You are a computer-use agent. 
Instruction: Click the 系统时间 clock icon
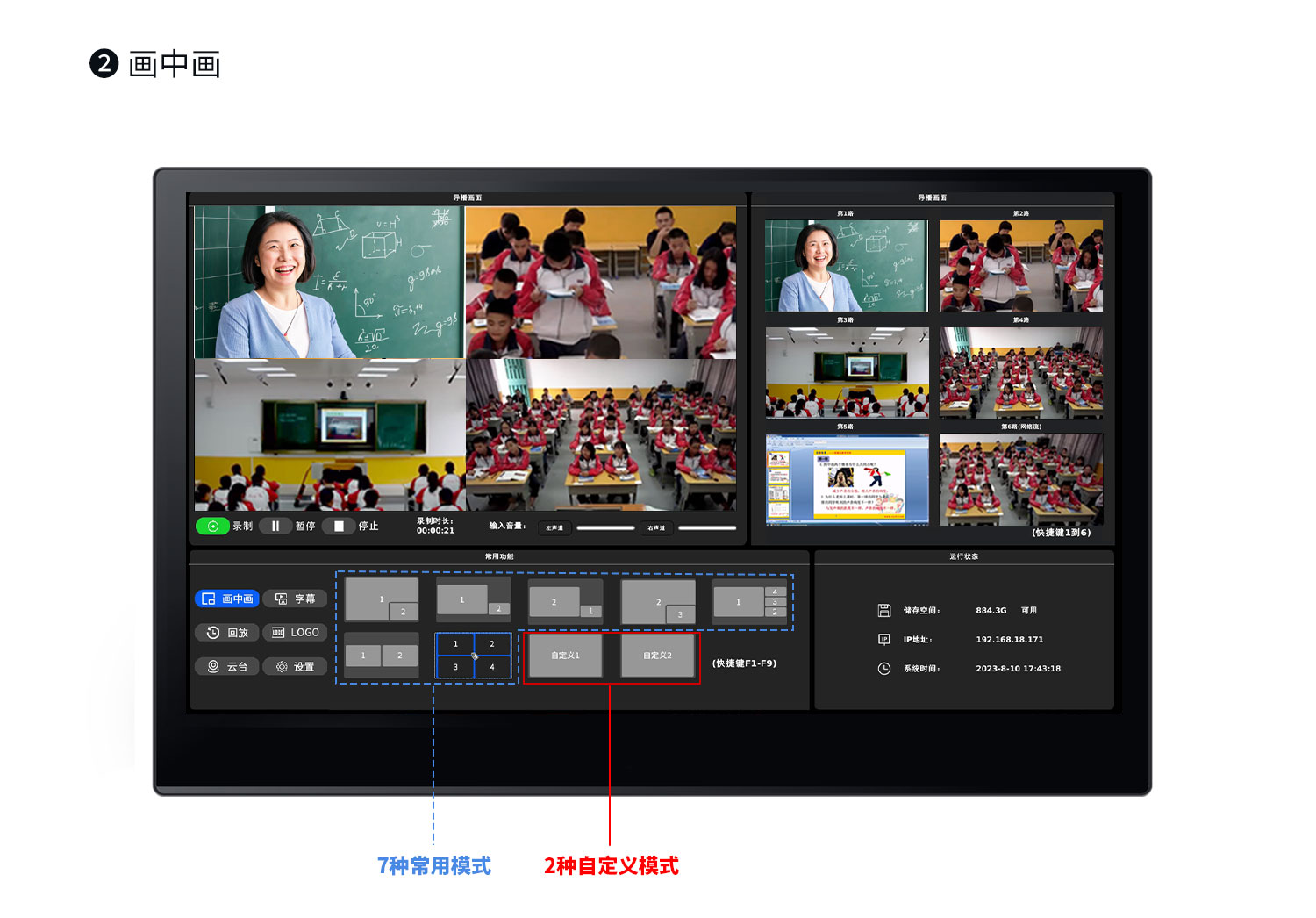pyautogui.click(x=884, y=669)
